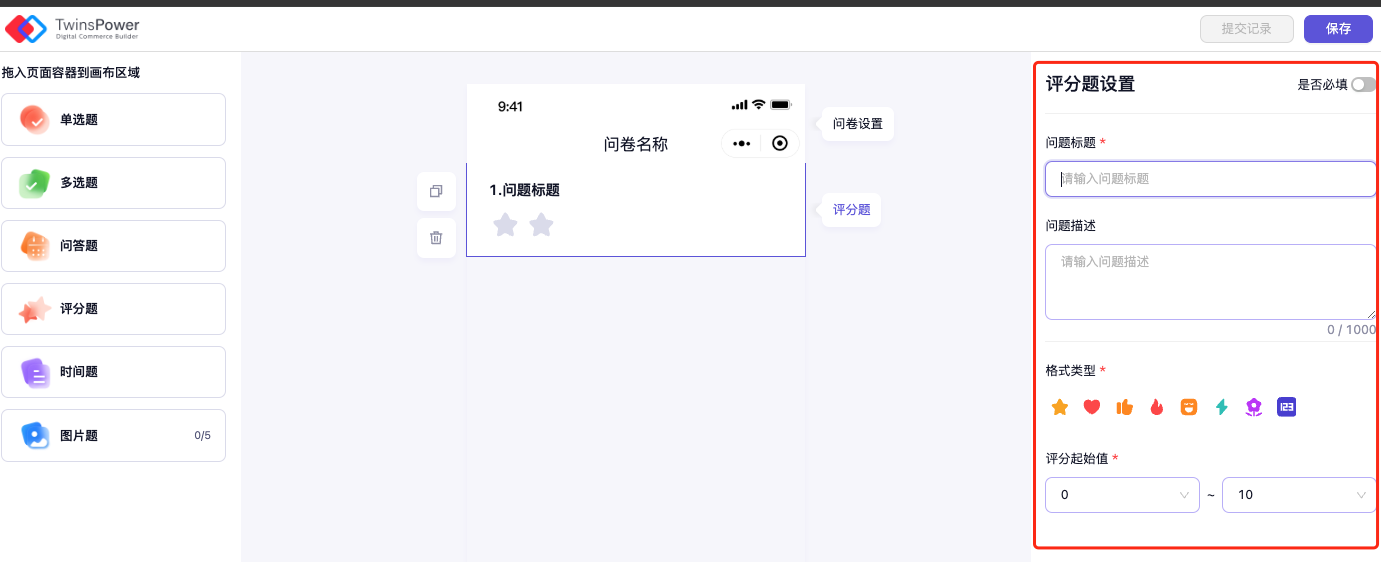
Task: Pick the numeric 123 rating format
Action: click(x=1286, y=407)
